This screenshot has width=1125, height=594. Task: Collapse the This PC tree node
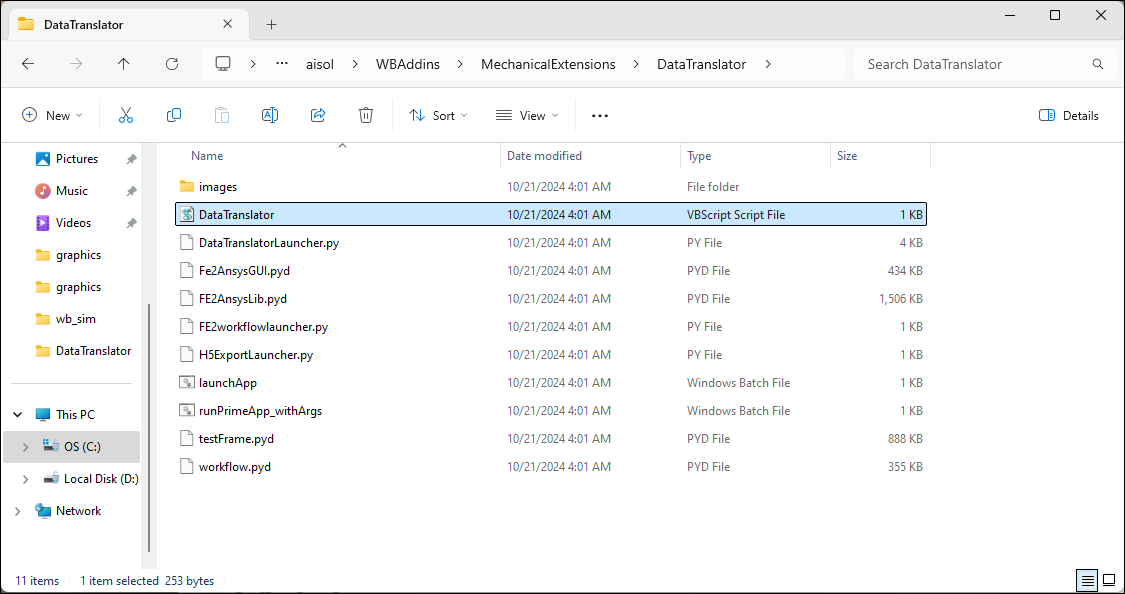click(17, 413)
